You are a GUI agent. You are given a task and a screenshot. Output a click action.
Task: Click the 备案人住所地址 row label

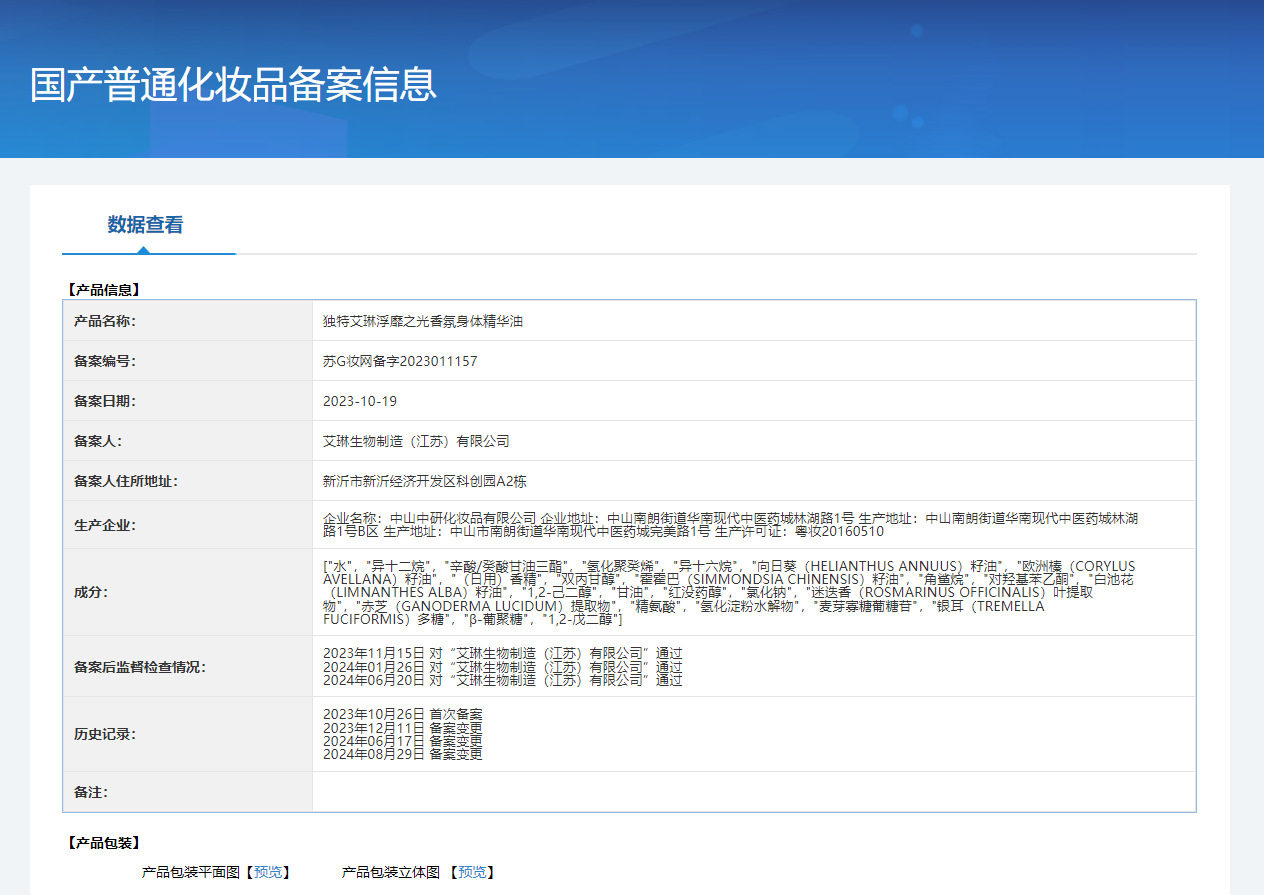click(126, 481)
